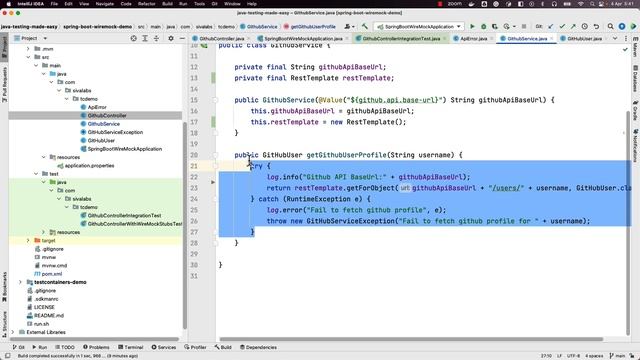This screenshot has height=360, width=640.
Task: Start debugging with the bug icon
Action: [x=484, y=27]
